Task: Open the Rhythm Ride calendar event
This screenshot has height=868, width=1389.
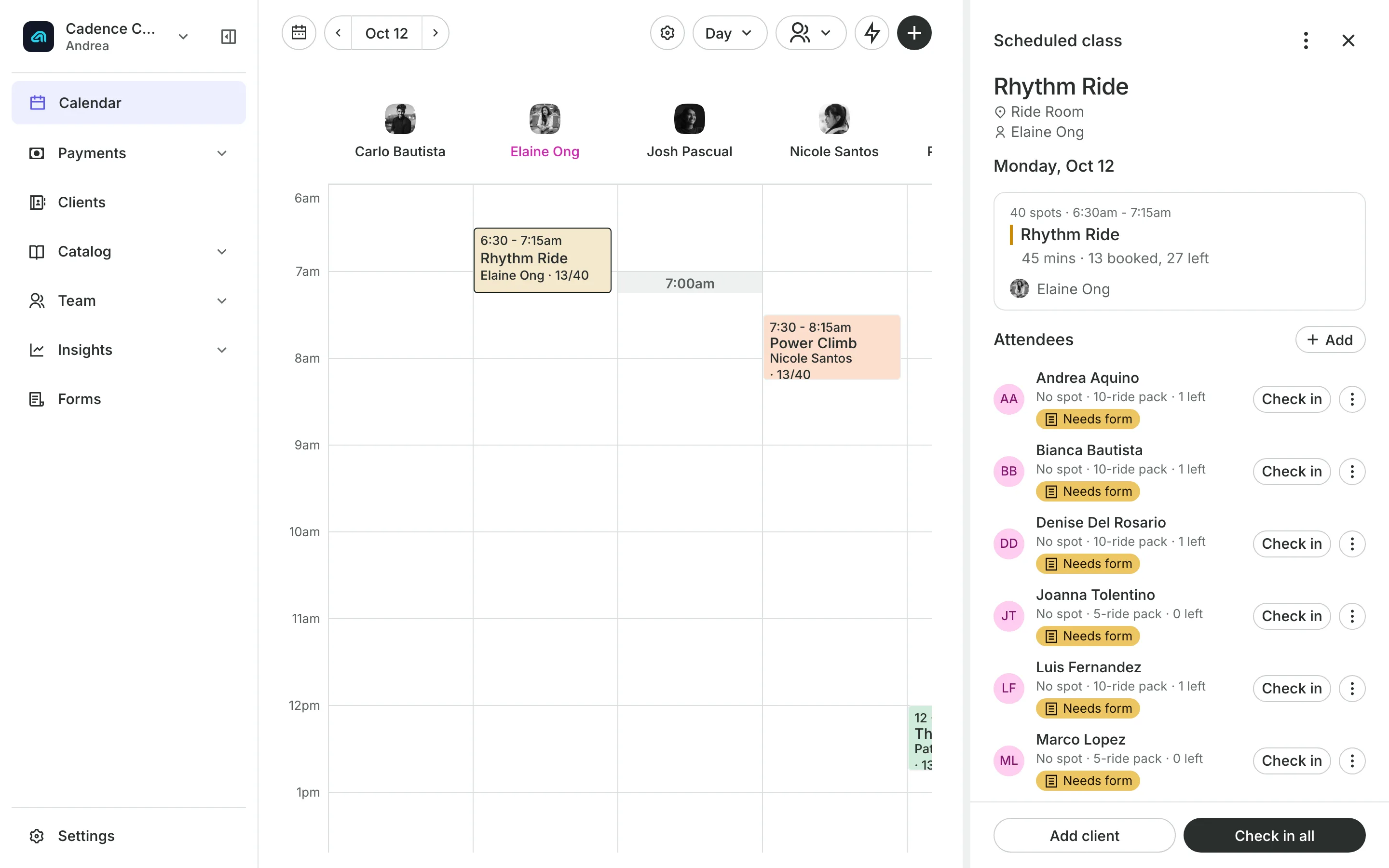Action: (x=543, y=260)
